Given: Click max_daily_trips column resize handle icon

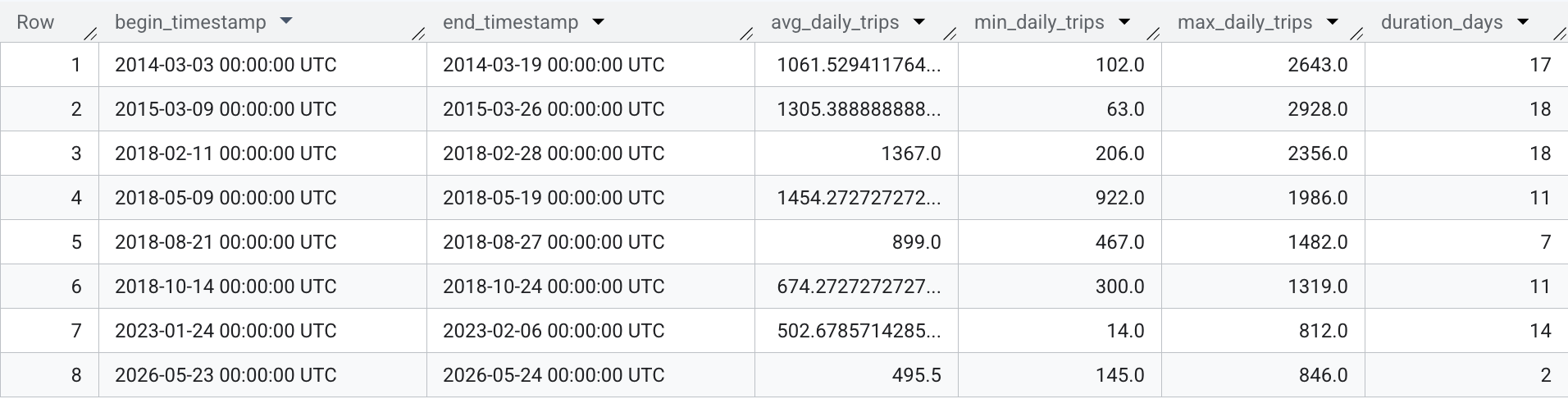Looking at the screenshot, I should pos(1356,34).
